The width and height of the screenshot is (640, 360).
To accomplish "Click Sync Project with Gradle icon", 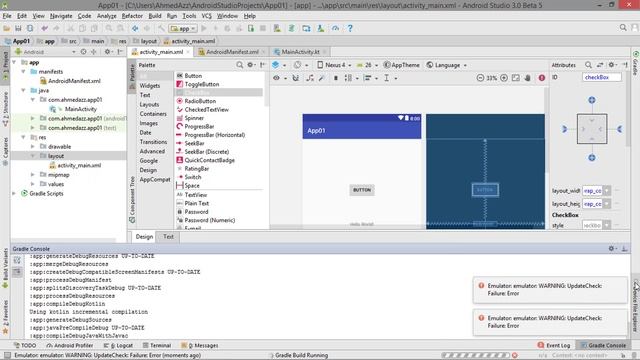I will click(x=291, y=28).
